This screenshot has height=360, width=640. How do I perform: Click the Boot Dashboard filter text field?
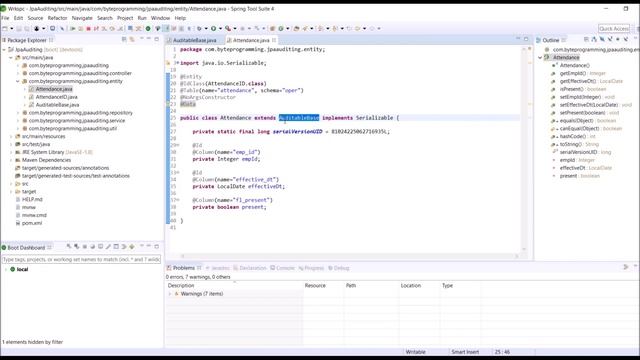[81, 260]
